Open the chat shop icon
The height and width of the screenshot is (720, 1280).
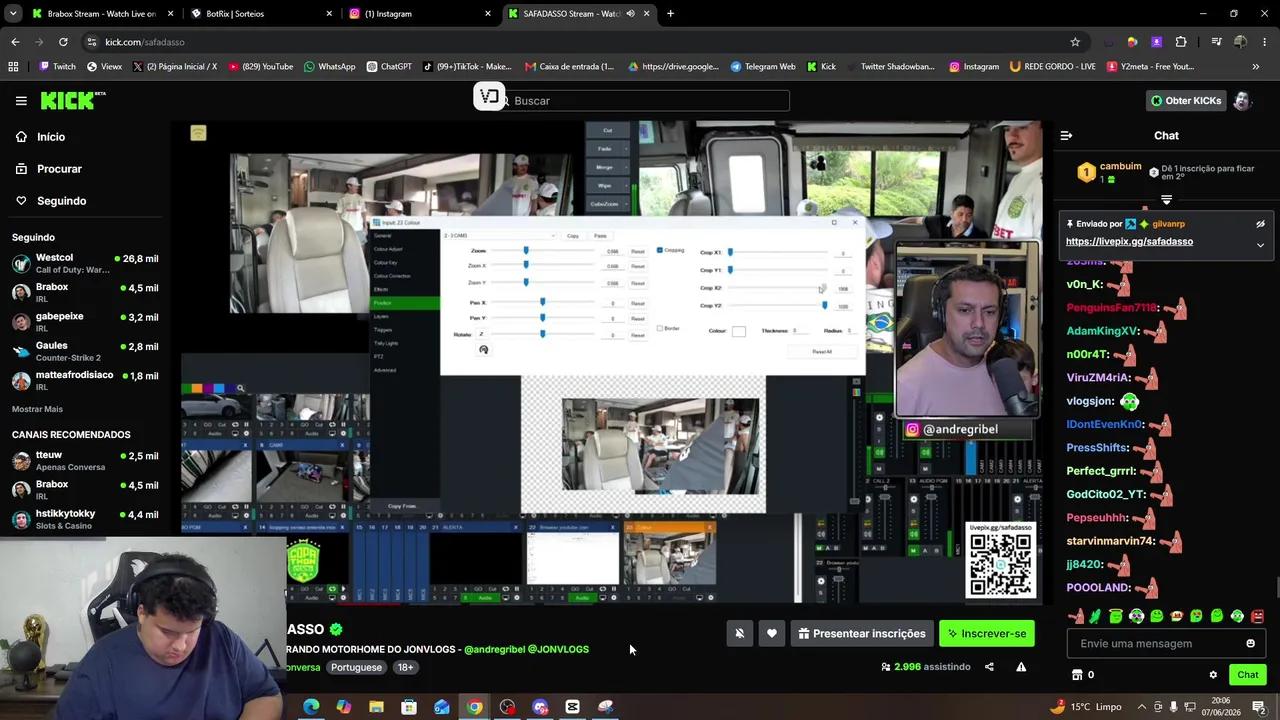[1077, 675]
